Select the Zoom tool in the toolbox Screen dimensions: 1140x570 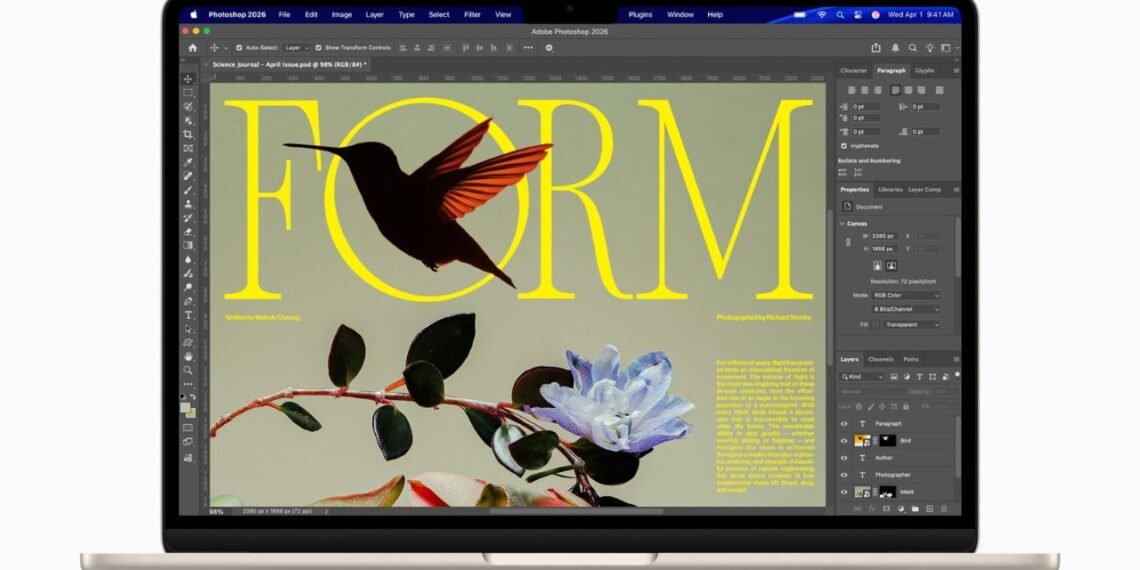pyautogui.click(x=188, y=370)
